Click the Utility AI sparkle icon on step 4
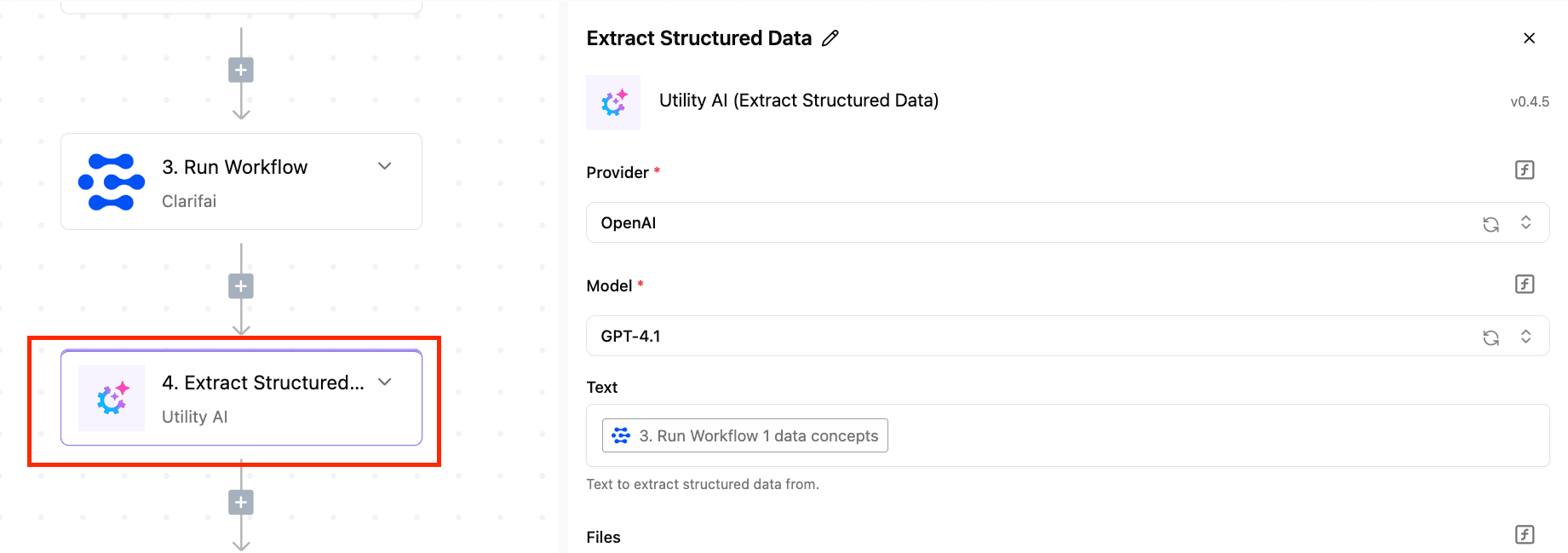1568x553 pixels. 112,398
